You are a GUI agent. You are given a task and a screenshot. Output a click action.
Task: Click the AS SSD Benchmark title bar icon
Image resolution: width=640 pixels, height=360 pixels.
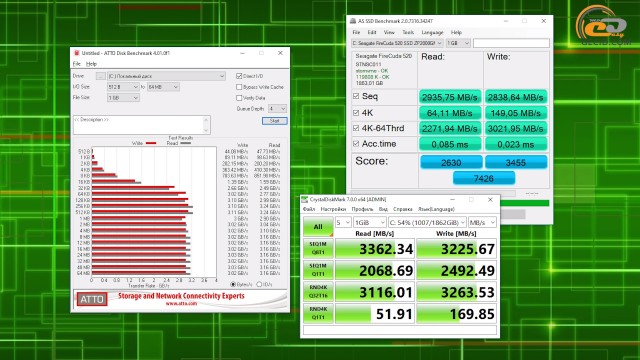(353, 21)
